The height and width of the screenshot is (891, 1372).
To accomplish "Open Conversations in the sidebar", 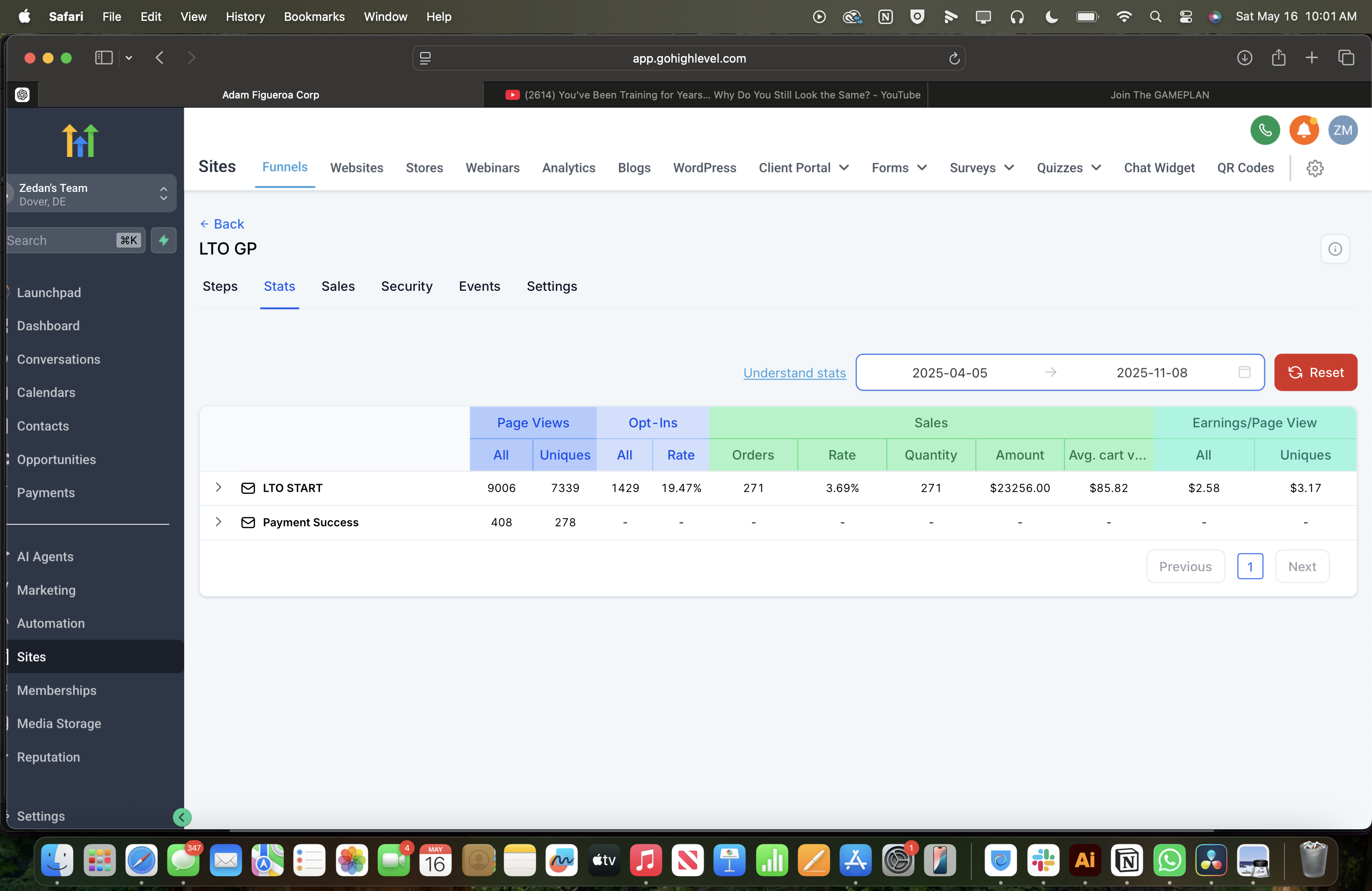I will click(x=59, y=359).
